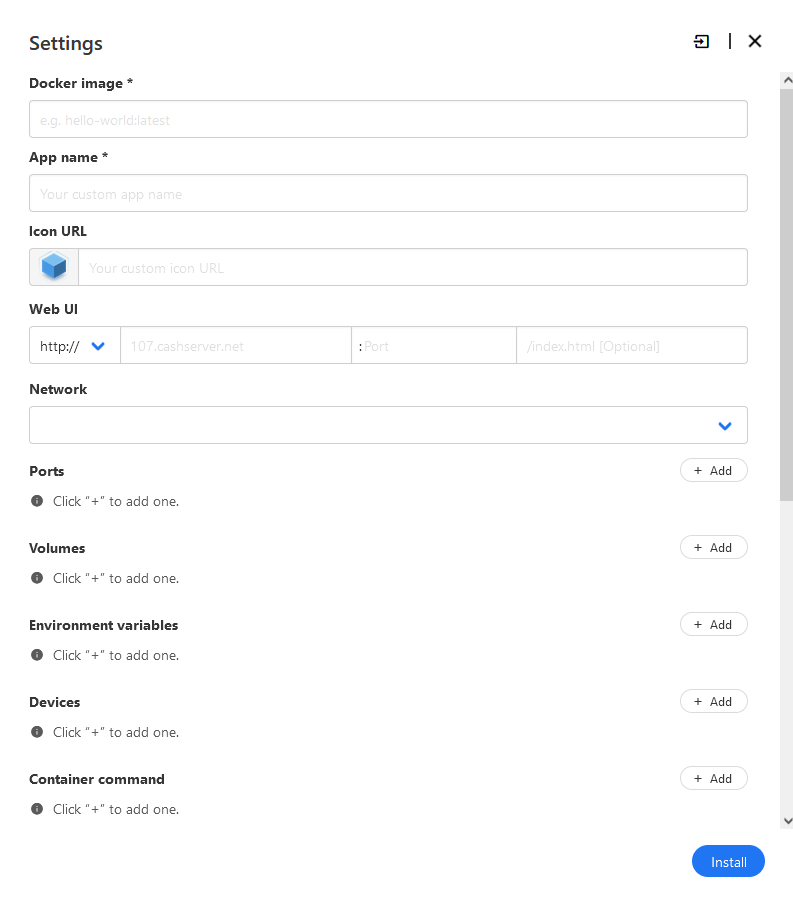Image resolution: width=793 pixels, height=906 pixels.
Task: Click info icon under Devices section
Action: (x=37, y=732)
